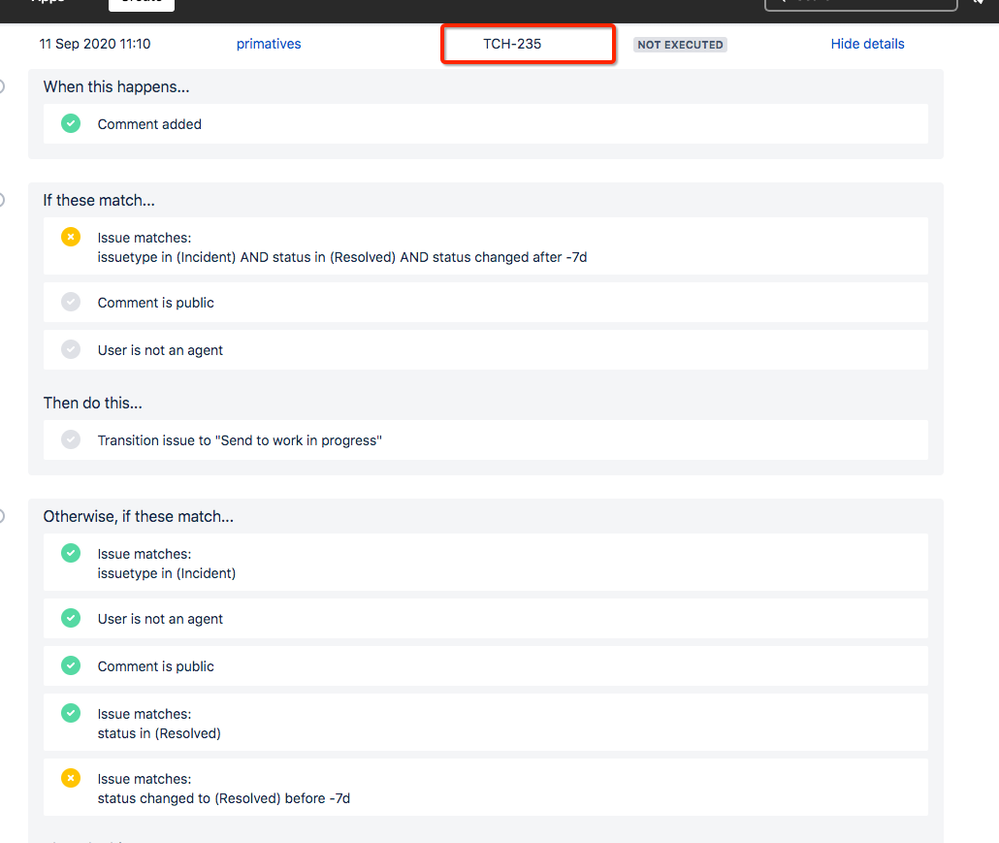The width and height of the screenshot is (999, 843).
Task: Click the yellow failed icon beside "status changed to (Resolved) before -7d"
Action: [71, 778]
